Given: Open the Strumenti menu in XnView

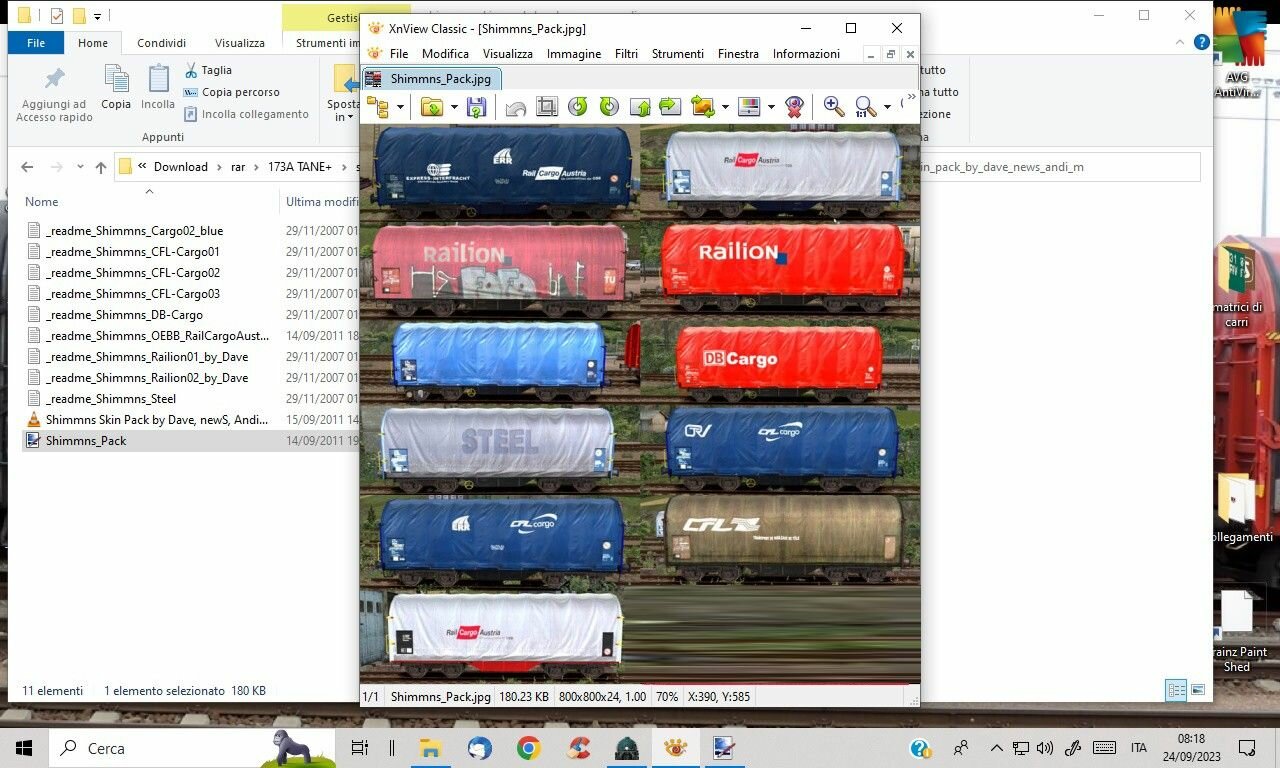Looking at the screenshot, I should click(678, 54).
